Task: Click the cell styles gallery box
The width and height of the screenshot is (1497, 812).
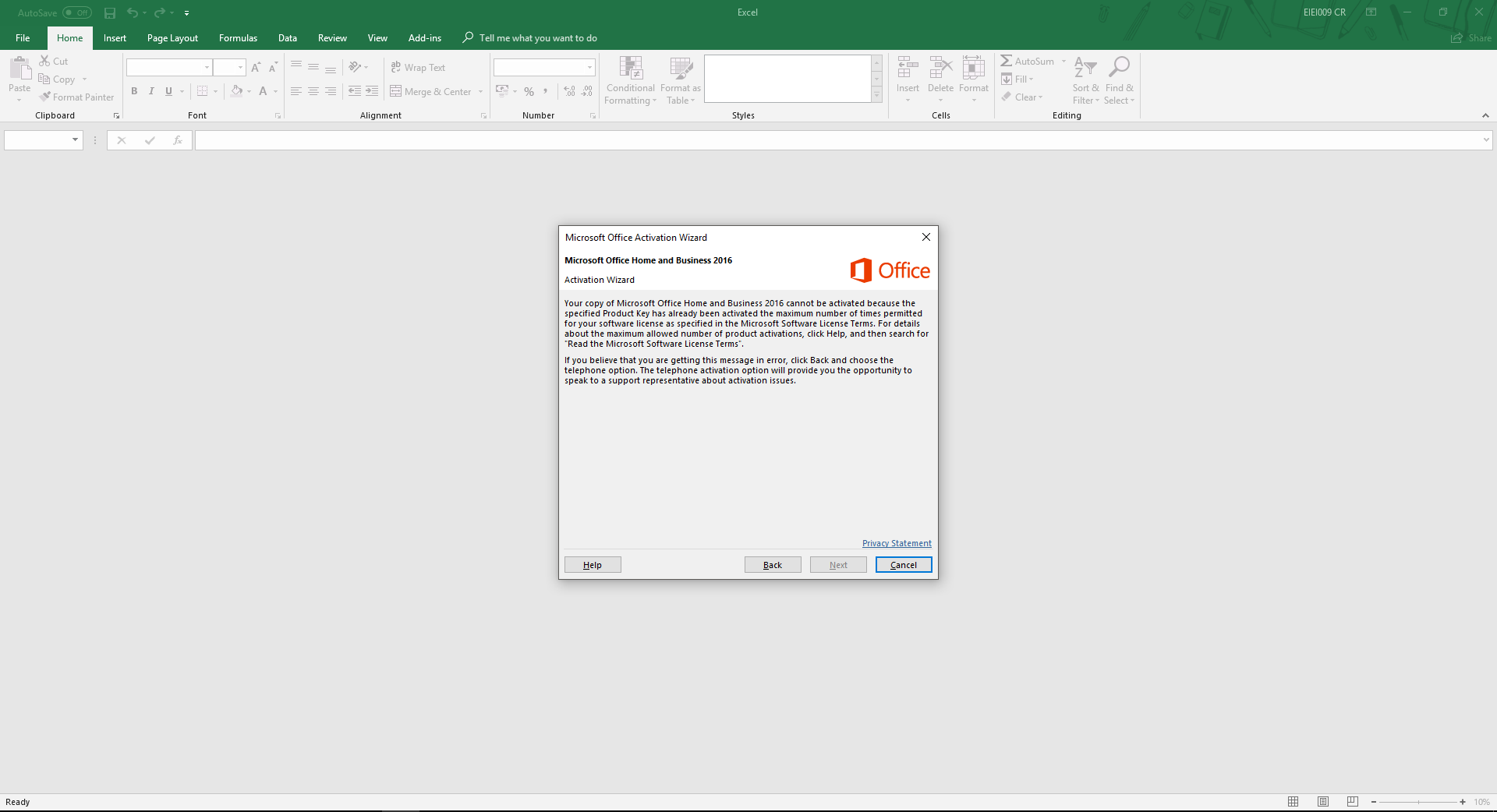Action: pos(787,78)
